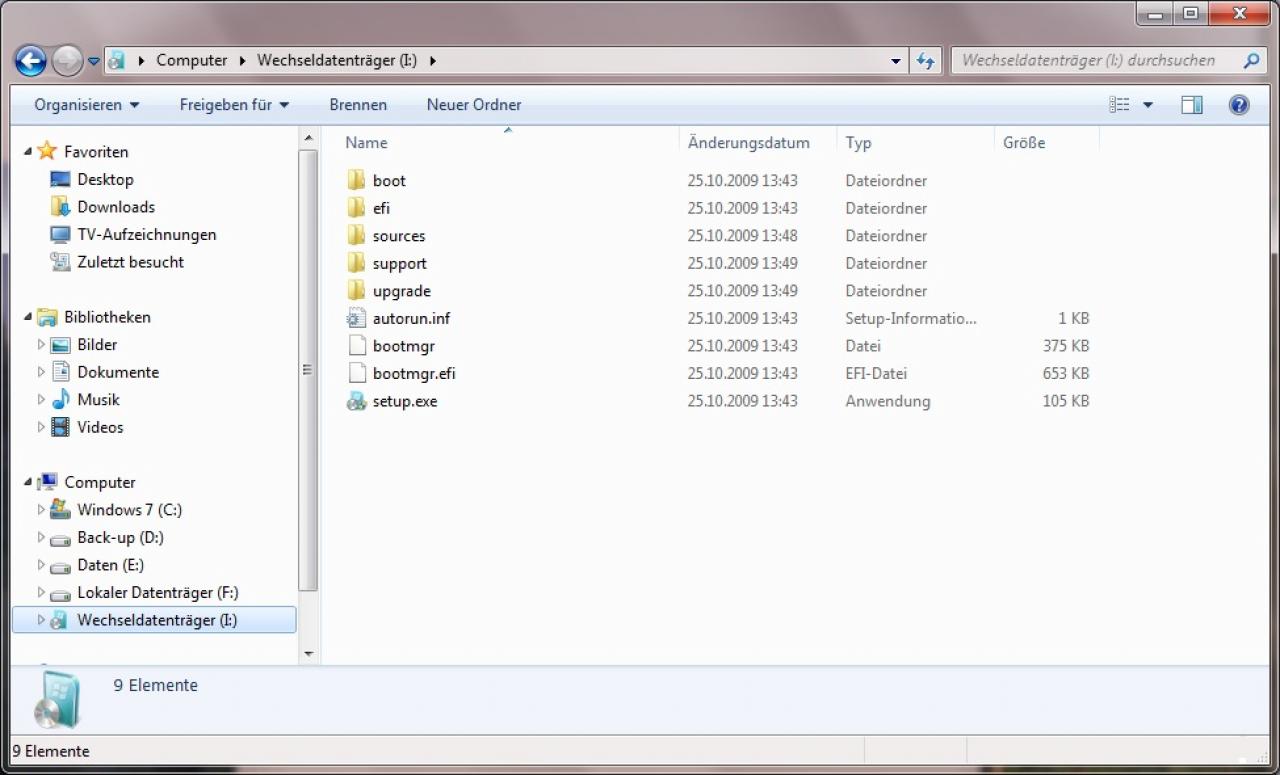Toggle the preview pane icon
Screen dimensions: 1280x775
[1192, 105]
